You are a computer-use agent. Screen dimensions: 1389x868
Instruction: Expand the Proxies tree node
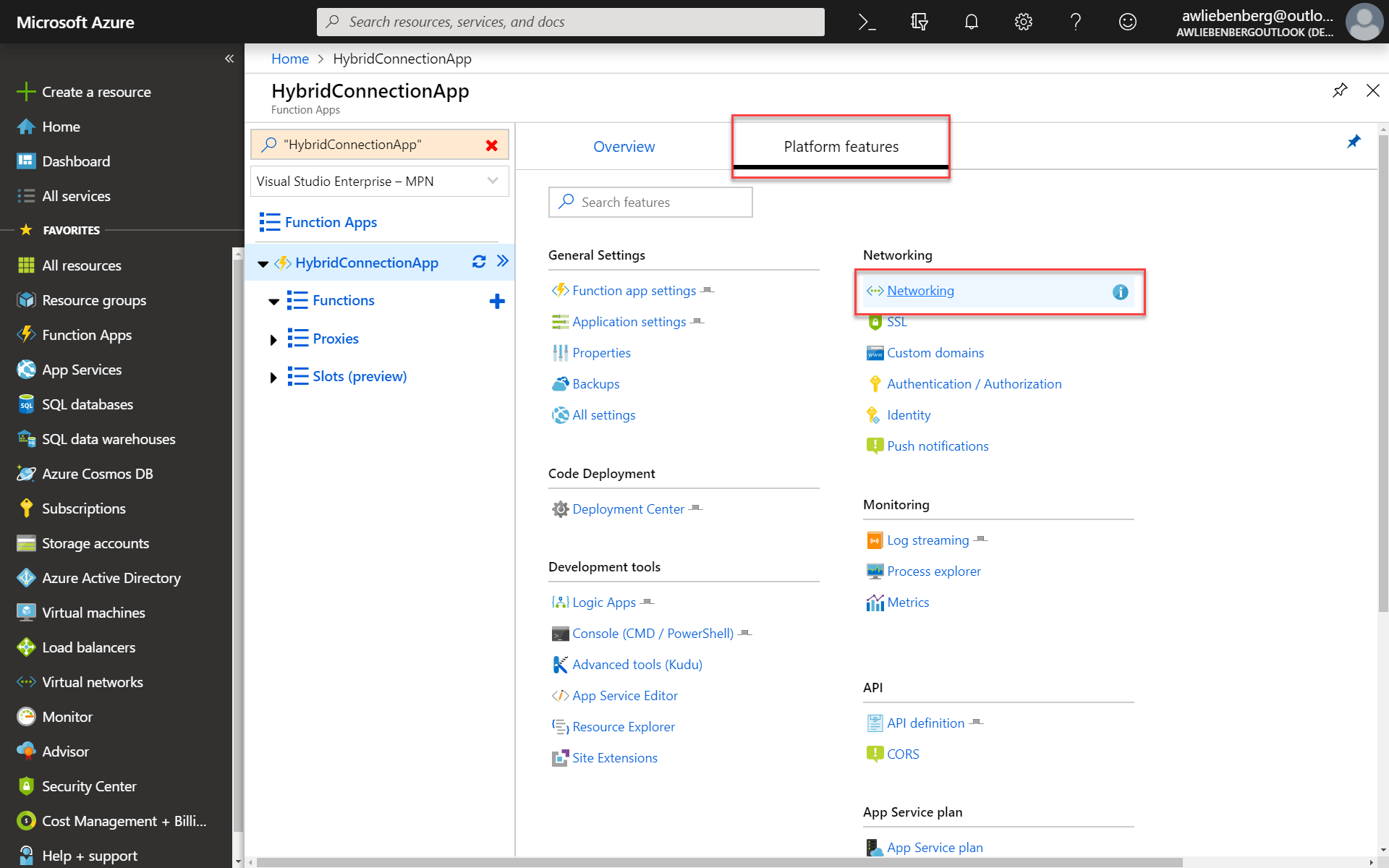[273, 339]
